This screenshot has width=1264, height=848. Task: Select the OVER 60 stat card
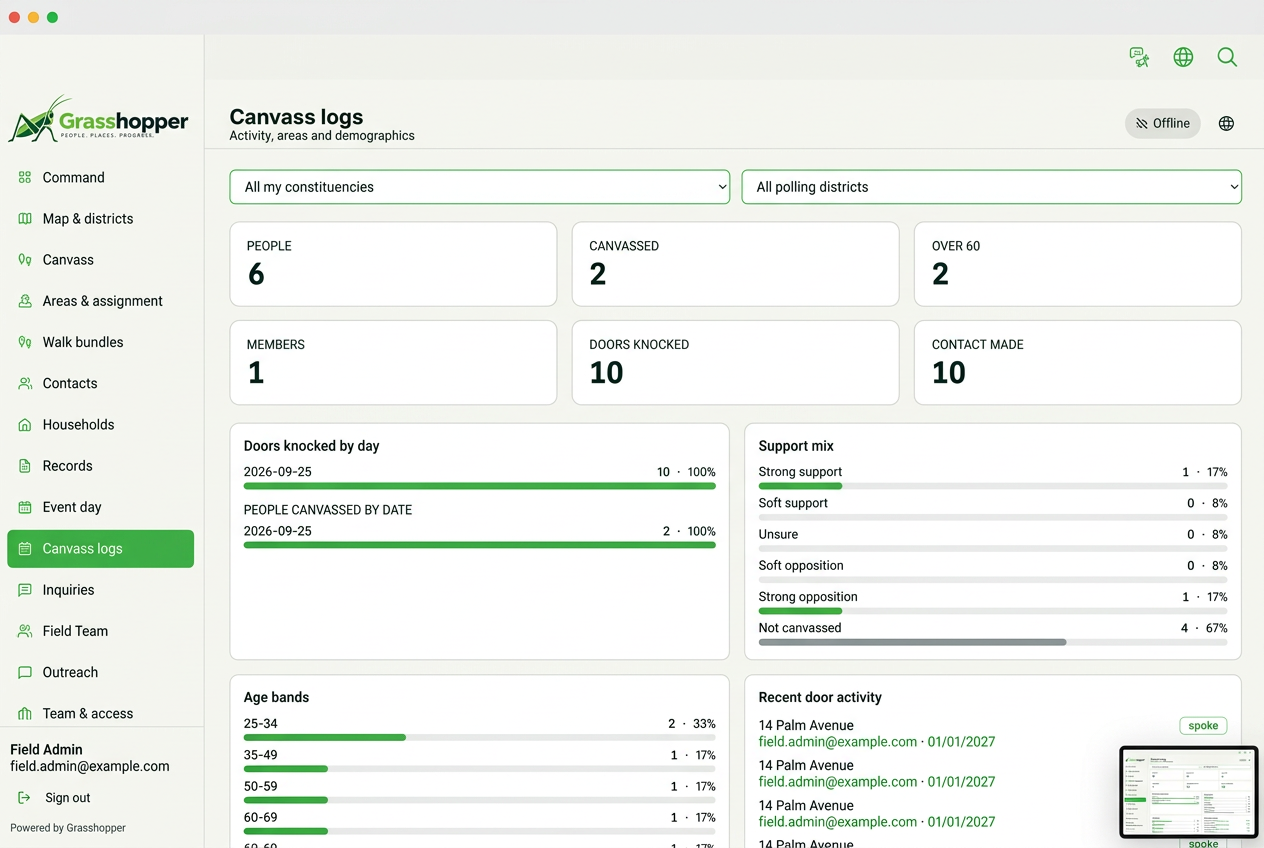click(1078, 264)
